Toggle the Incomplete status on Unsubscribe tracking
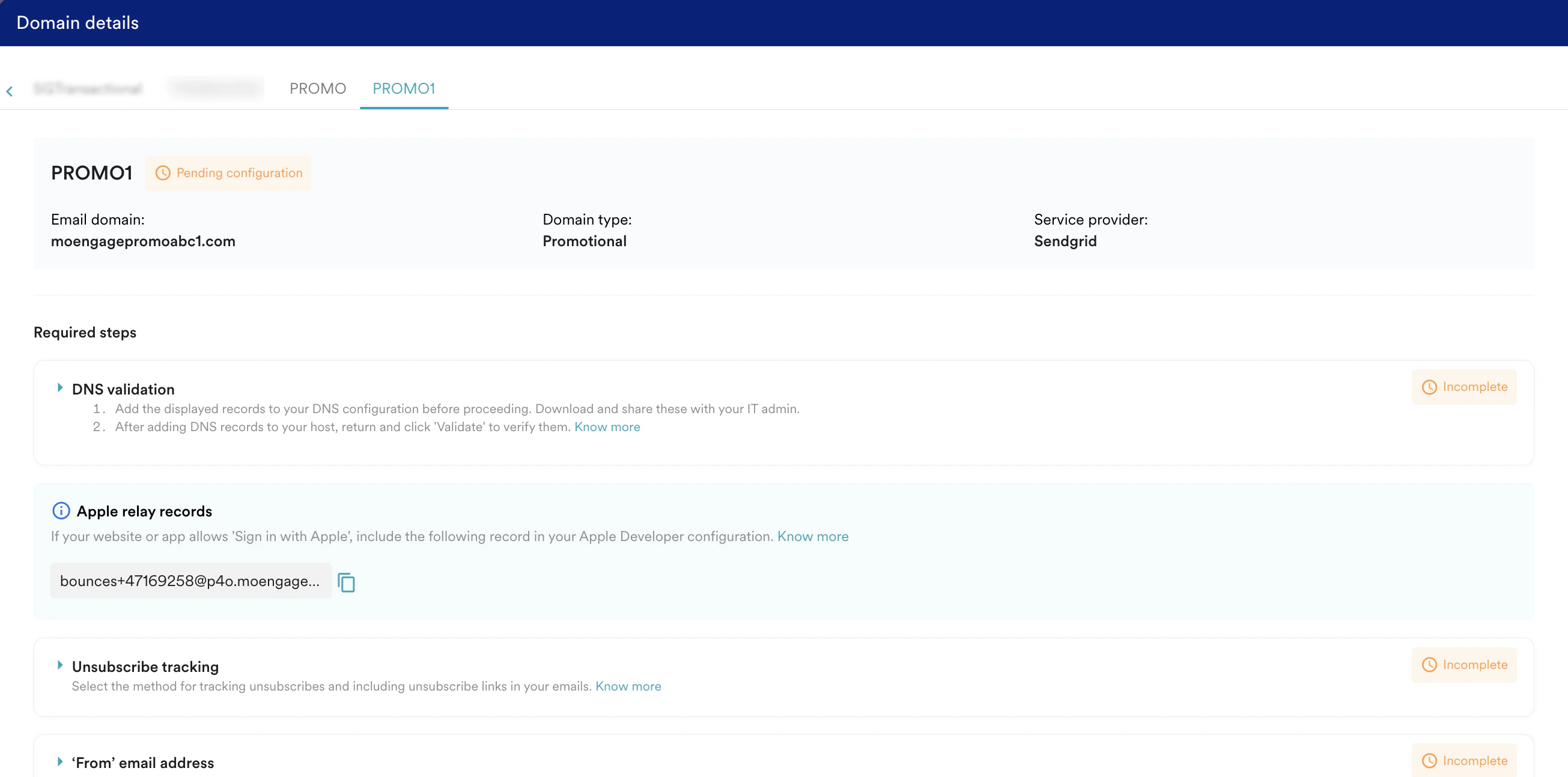The height and width of the screenshot is (777, 1568). [x=1464, y=665]
